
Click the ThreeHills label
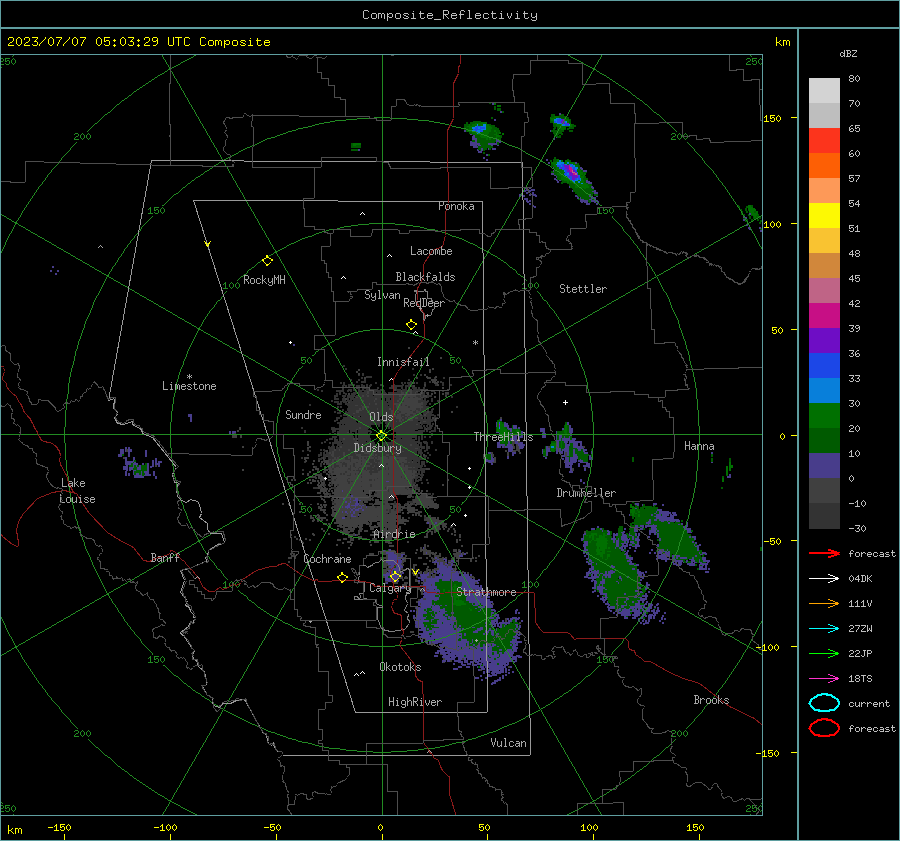pos(503,437)
